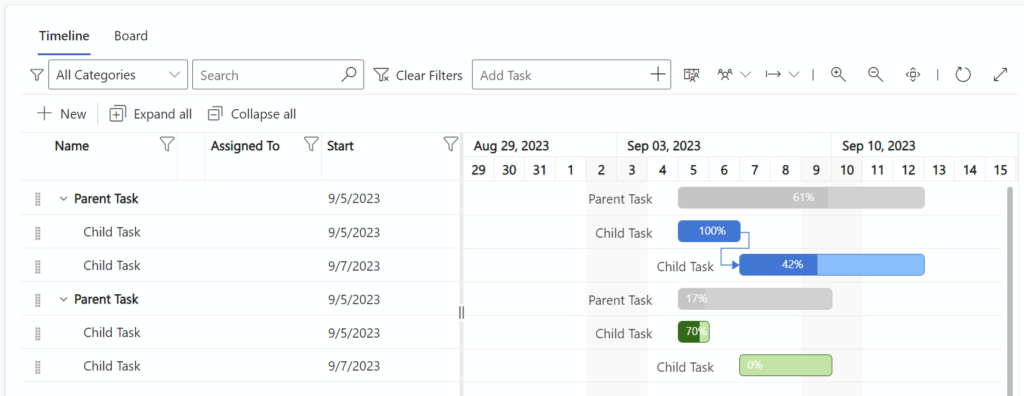Click the full screen expand arrows icon
Image resolution: width=1024 pixels, height=396 pixels.
coord(1000,74)
